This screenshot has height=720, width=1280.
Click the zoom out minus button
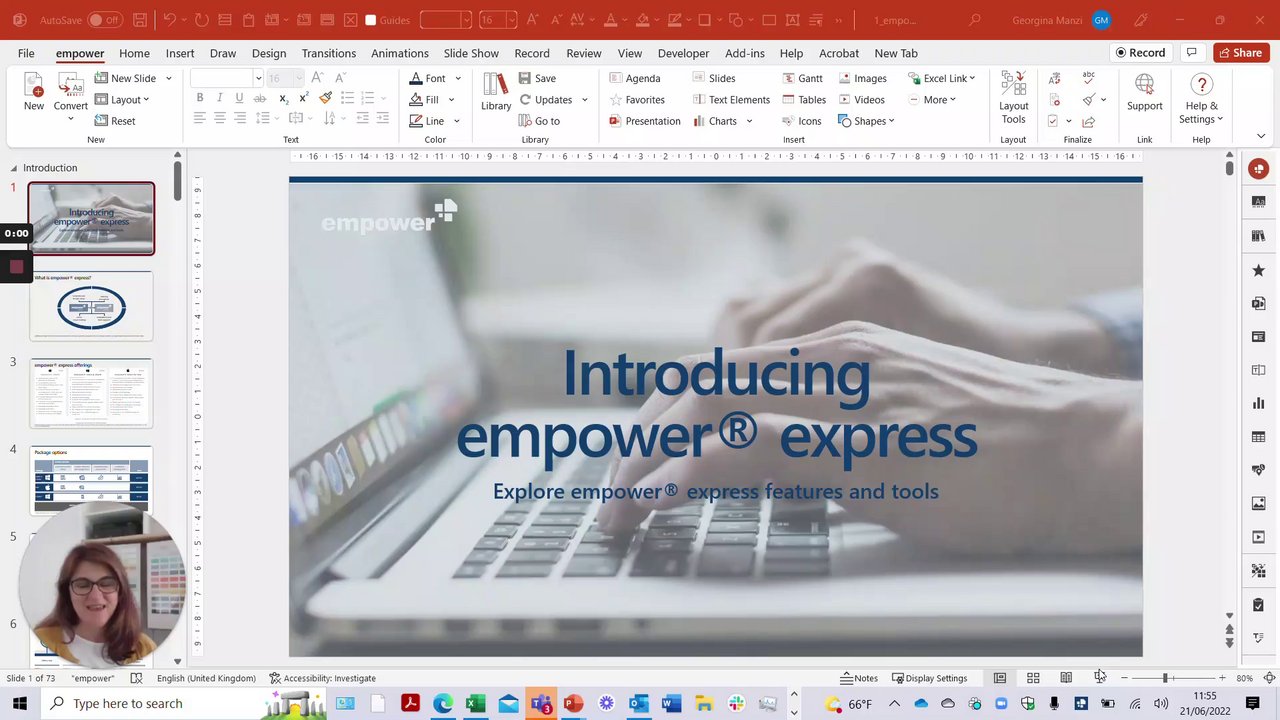[x=1124, y=678]
